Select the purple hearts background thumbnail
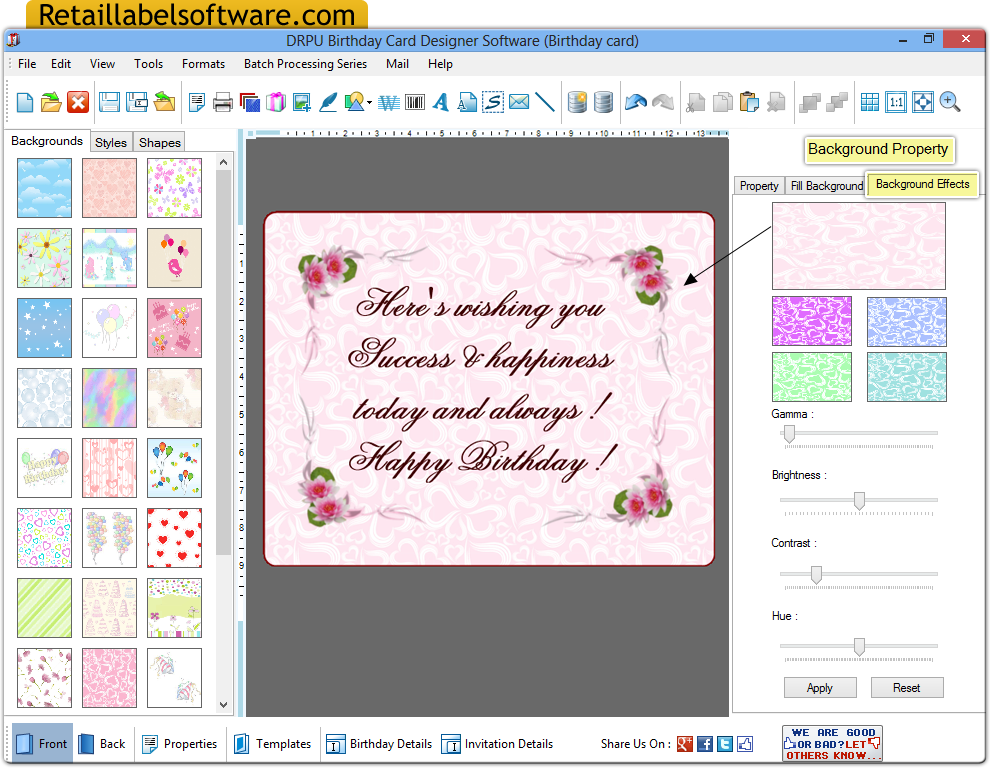This screenshot has height=768, width=990. click(811, 320)
